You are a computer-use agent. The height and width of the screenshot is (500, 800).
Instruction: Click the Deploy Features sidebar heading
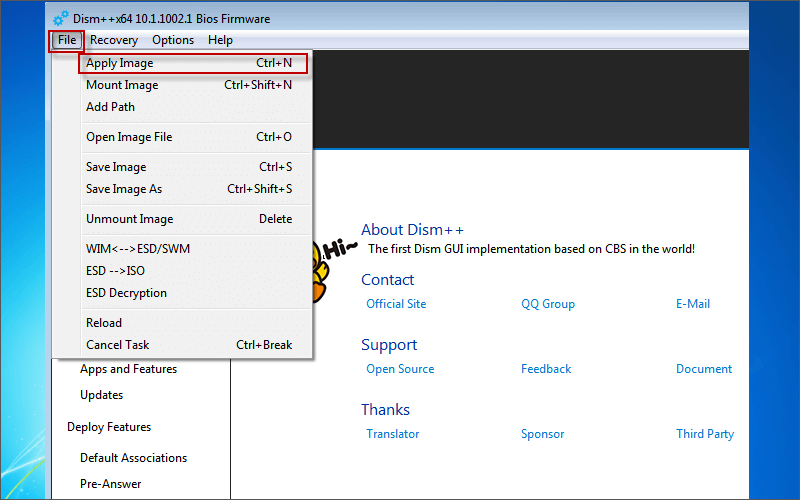[x=109, y=427]
